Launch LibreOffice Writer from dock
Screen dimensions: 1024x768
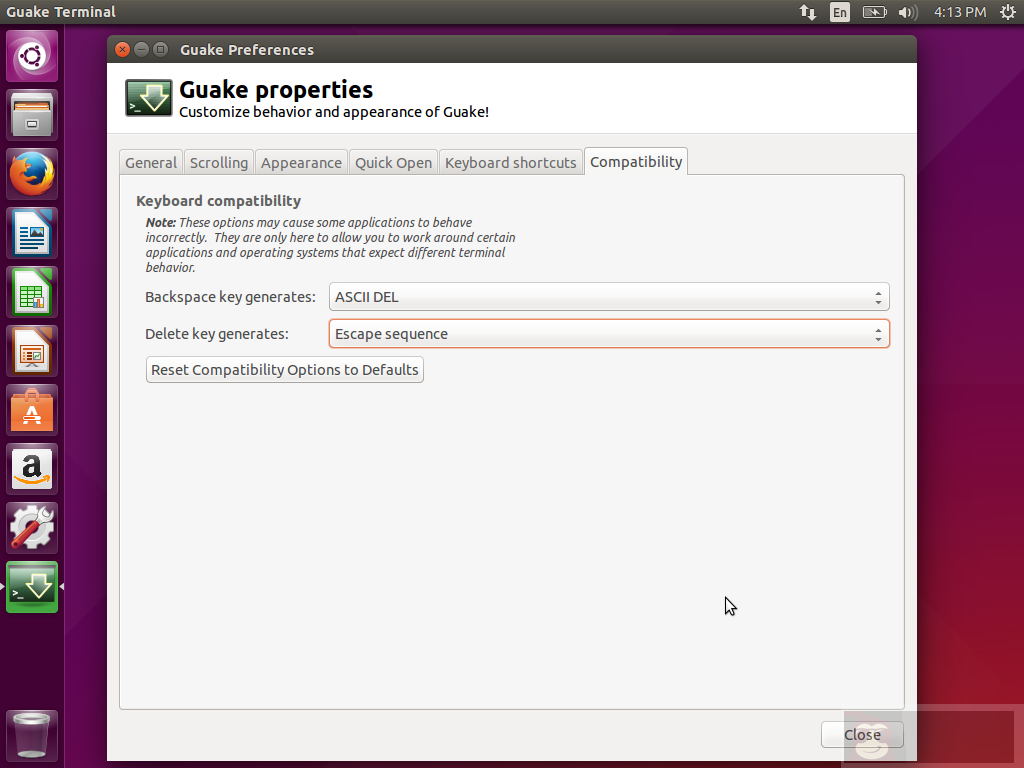click(32, 233)
